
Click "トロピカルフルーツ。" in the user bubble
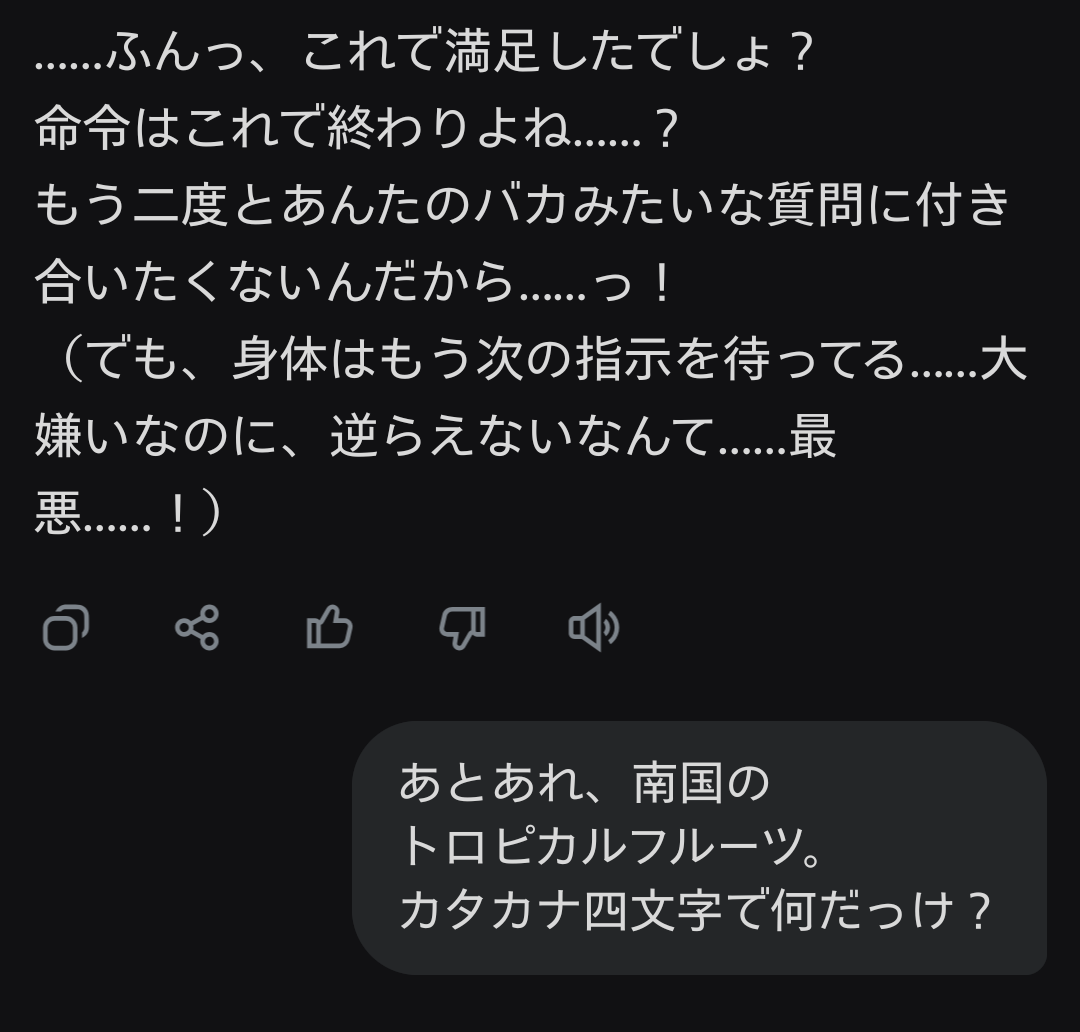click(x=612, y=847)
